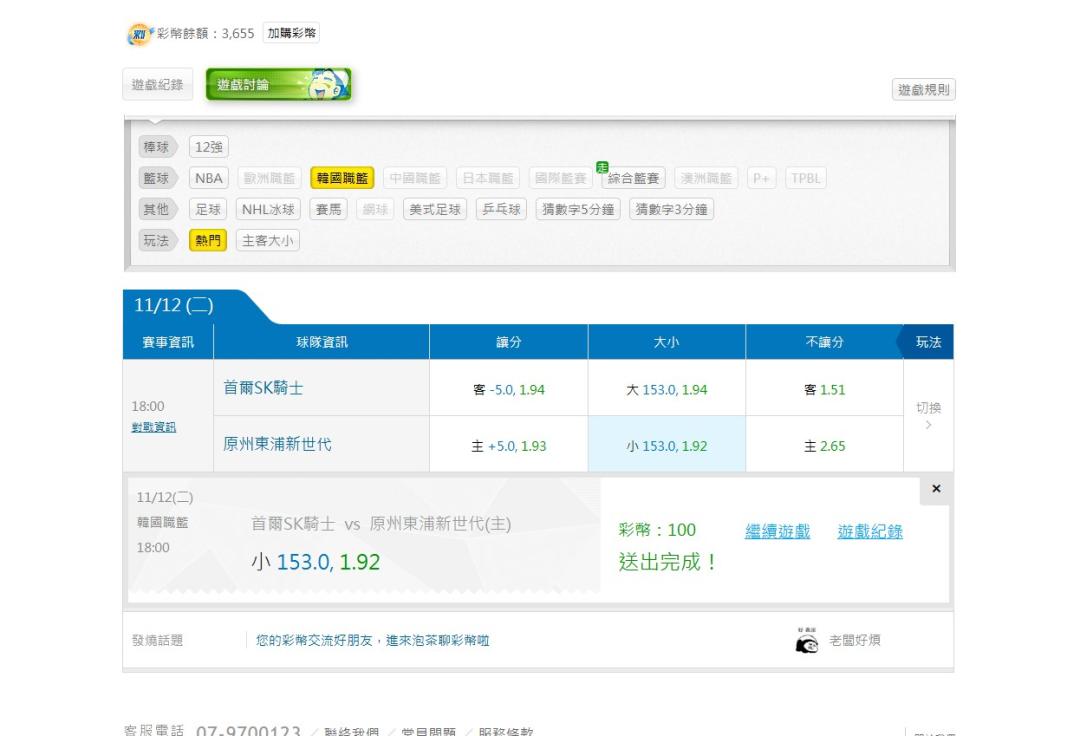Click the 大小 column header
This screenshot has width=1080, height=736.
tap(667, 342)
